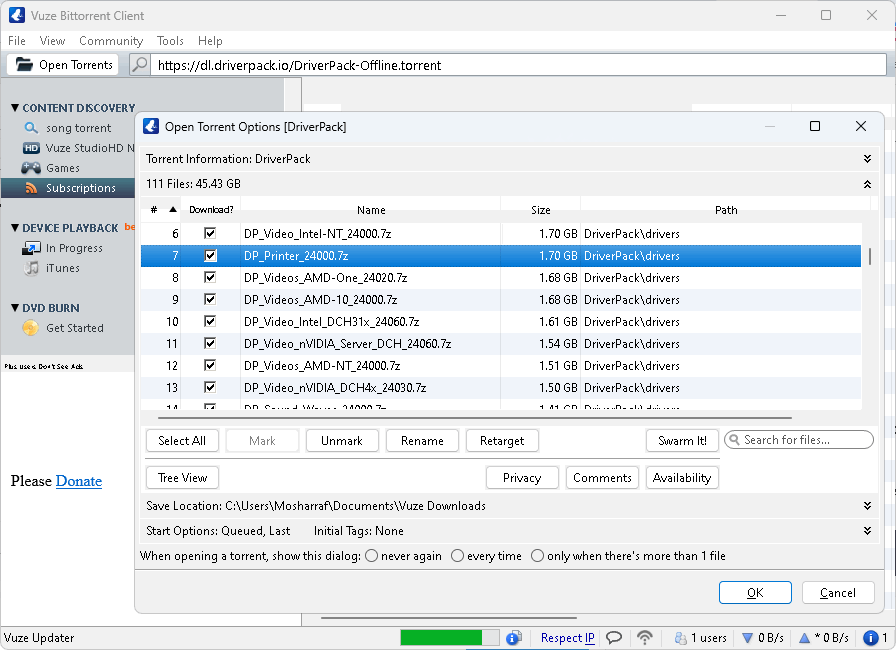Sort files by the Size column header
This screenshot has height=650, width=896.
pos(541,210)
